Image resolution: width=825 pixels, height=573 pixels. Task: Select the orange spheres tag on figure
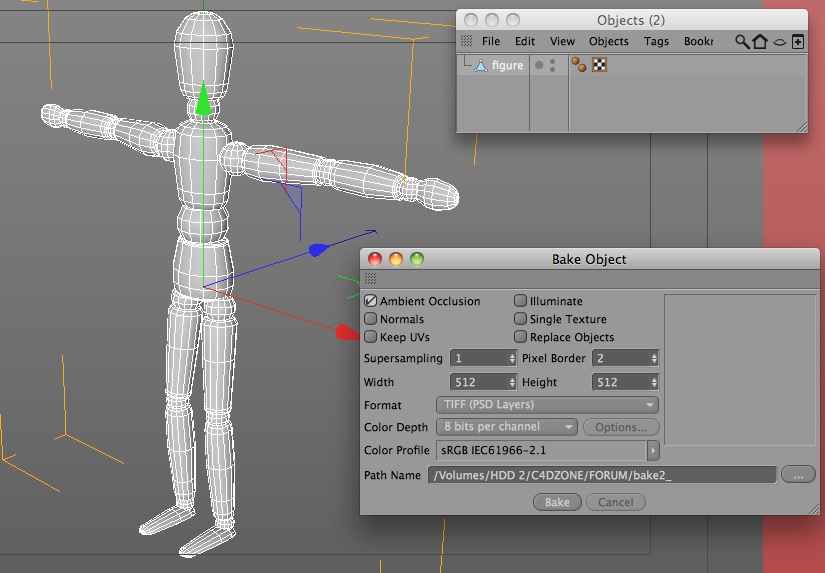[x=579, y=65]
